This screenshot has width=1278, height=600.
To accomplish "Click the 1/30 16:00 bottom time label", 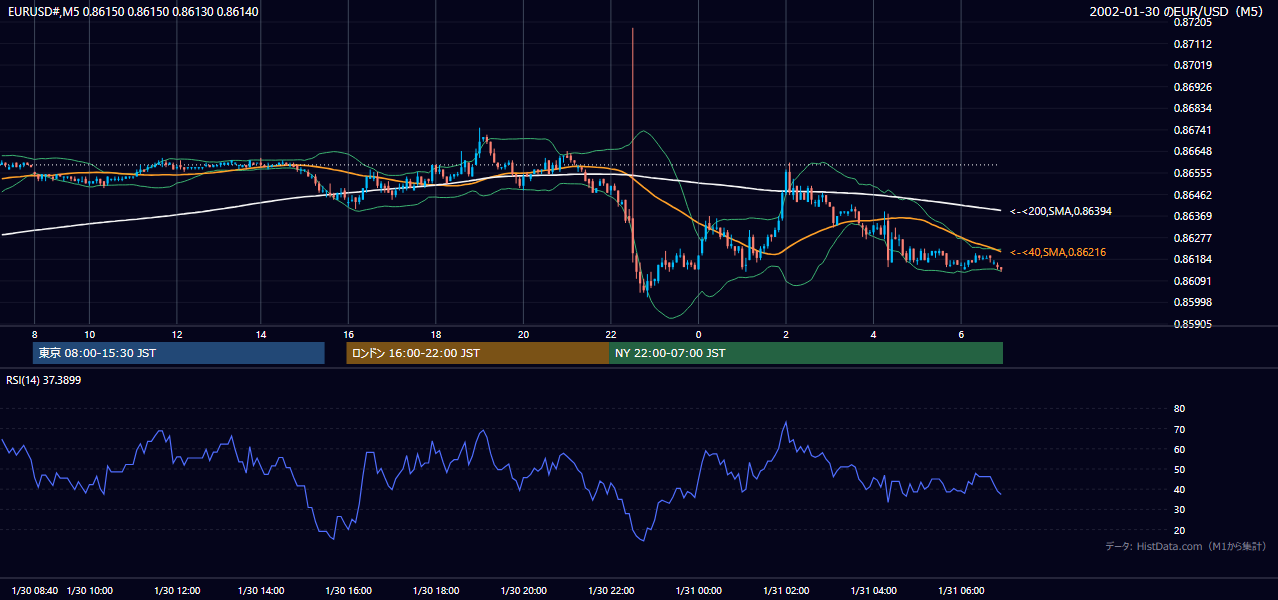I will click(349, 591).
